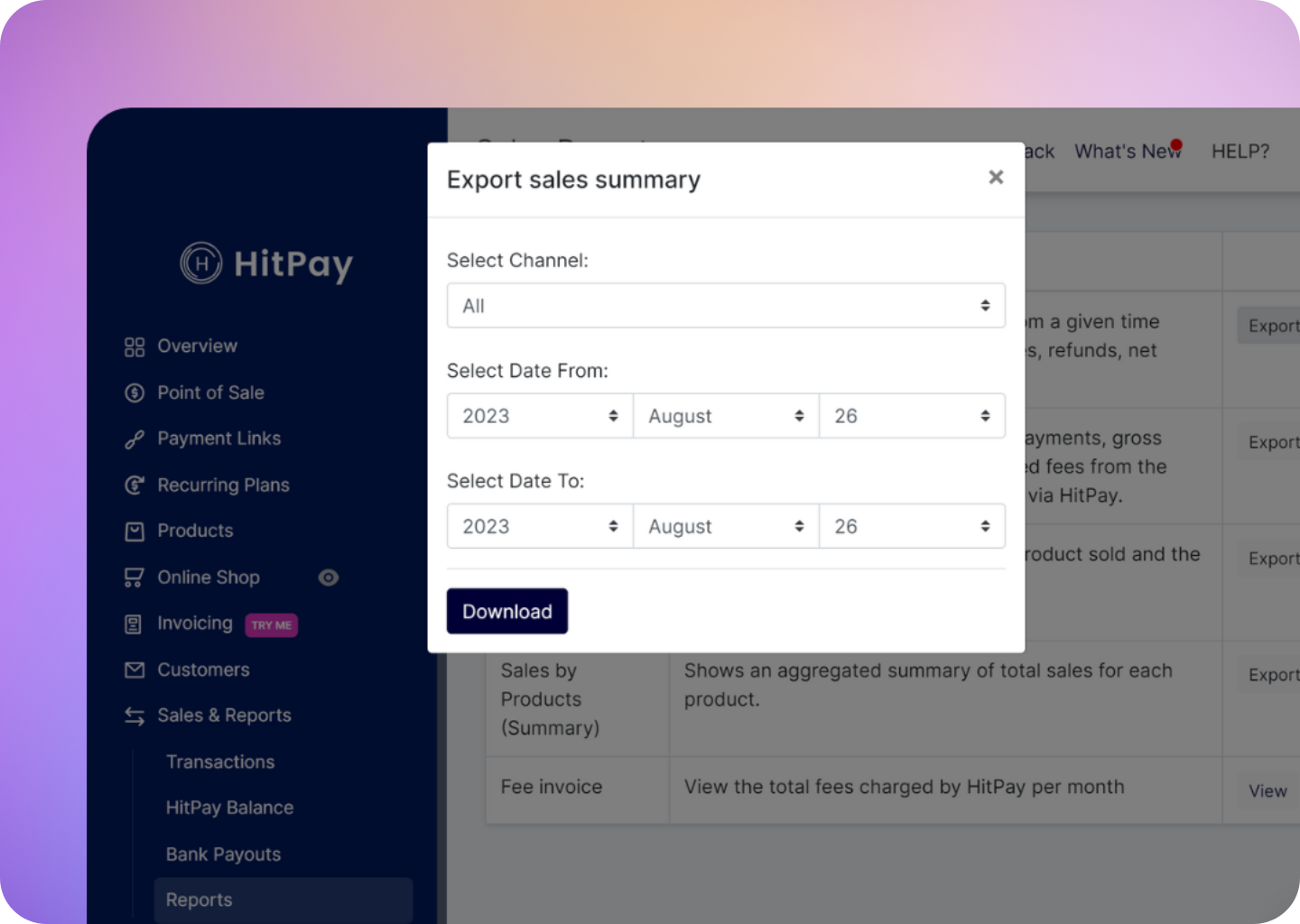Image resolution: width=1300 pixels, height=924 pixels.
Task: Open the Date From year dropdown
Action: [540, 416]
